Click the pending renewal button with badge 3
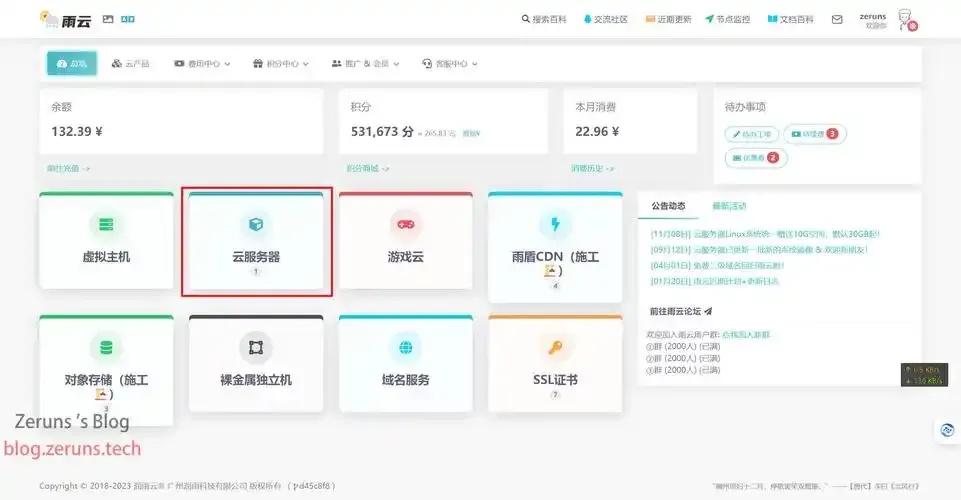Image resolution: width=961 pixels, height=500 pixels. 815,134
